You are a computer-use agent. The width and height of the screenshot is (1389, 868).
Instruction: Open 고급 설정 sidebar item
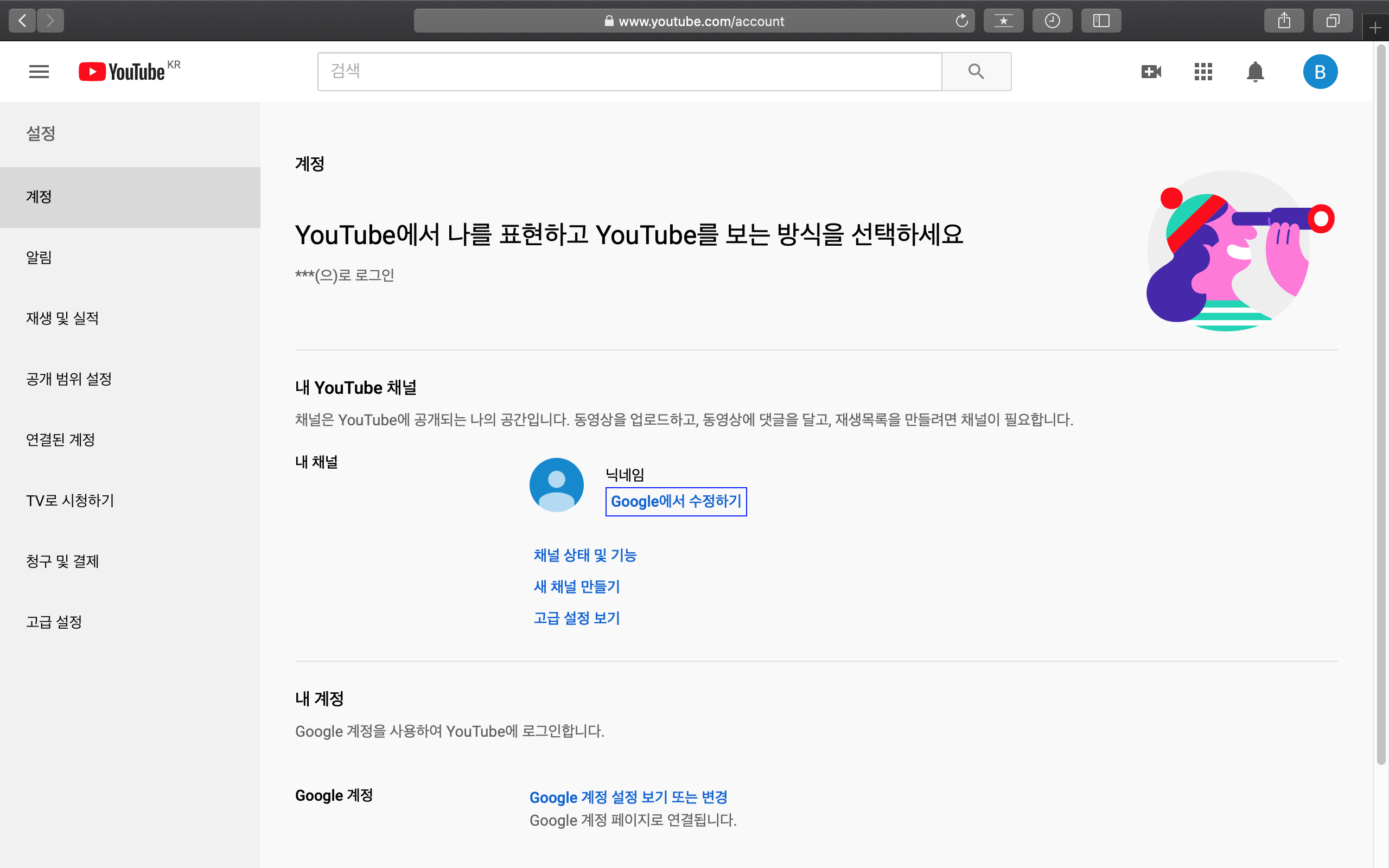[x=54, y=622]
